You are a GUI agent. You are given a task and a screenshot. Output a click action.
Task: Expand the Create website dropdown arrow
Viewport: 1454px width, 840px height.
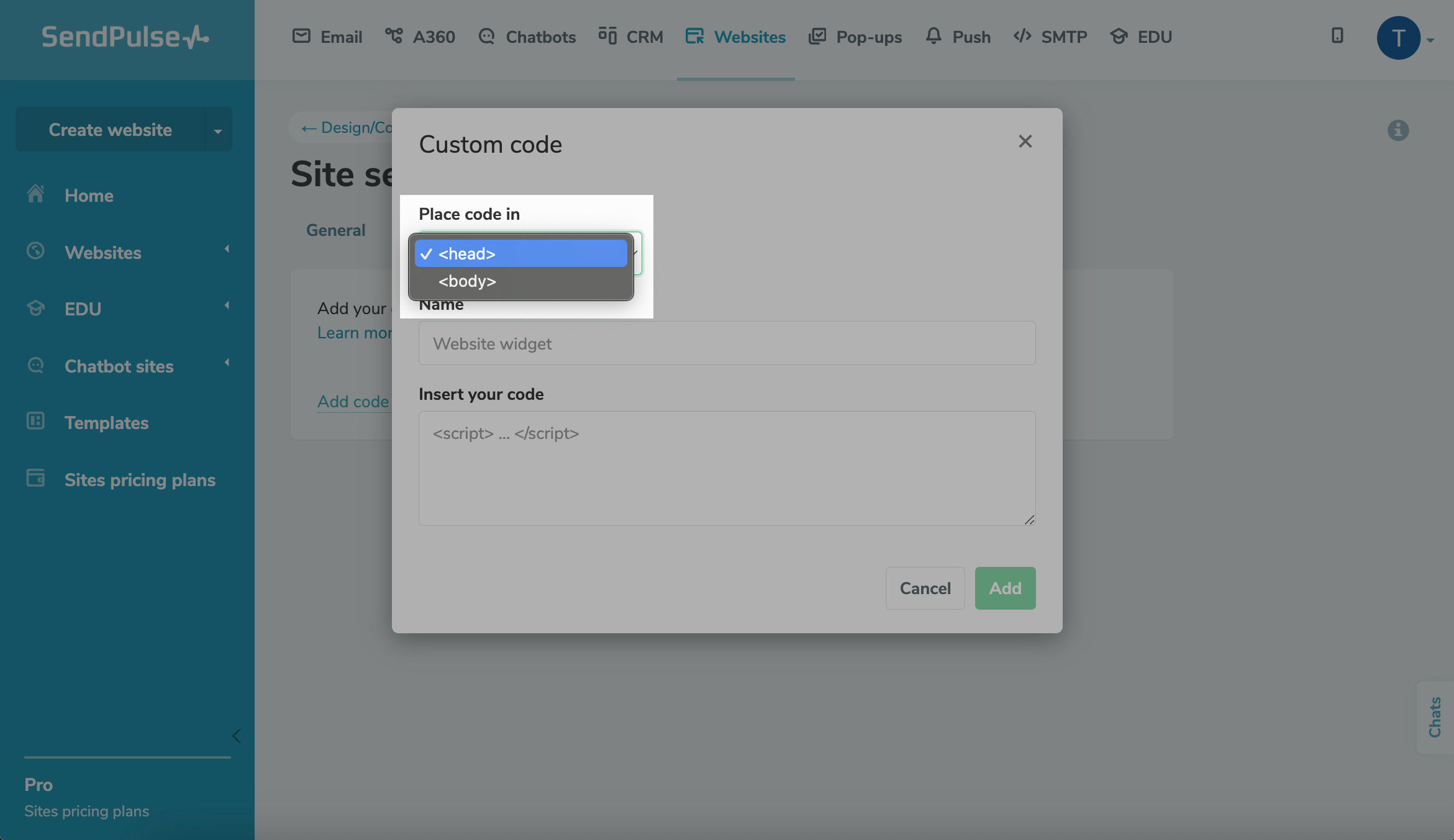pyautogui.click(x=217, y=130)
